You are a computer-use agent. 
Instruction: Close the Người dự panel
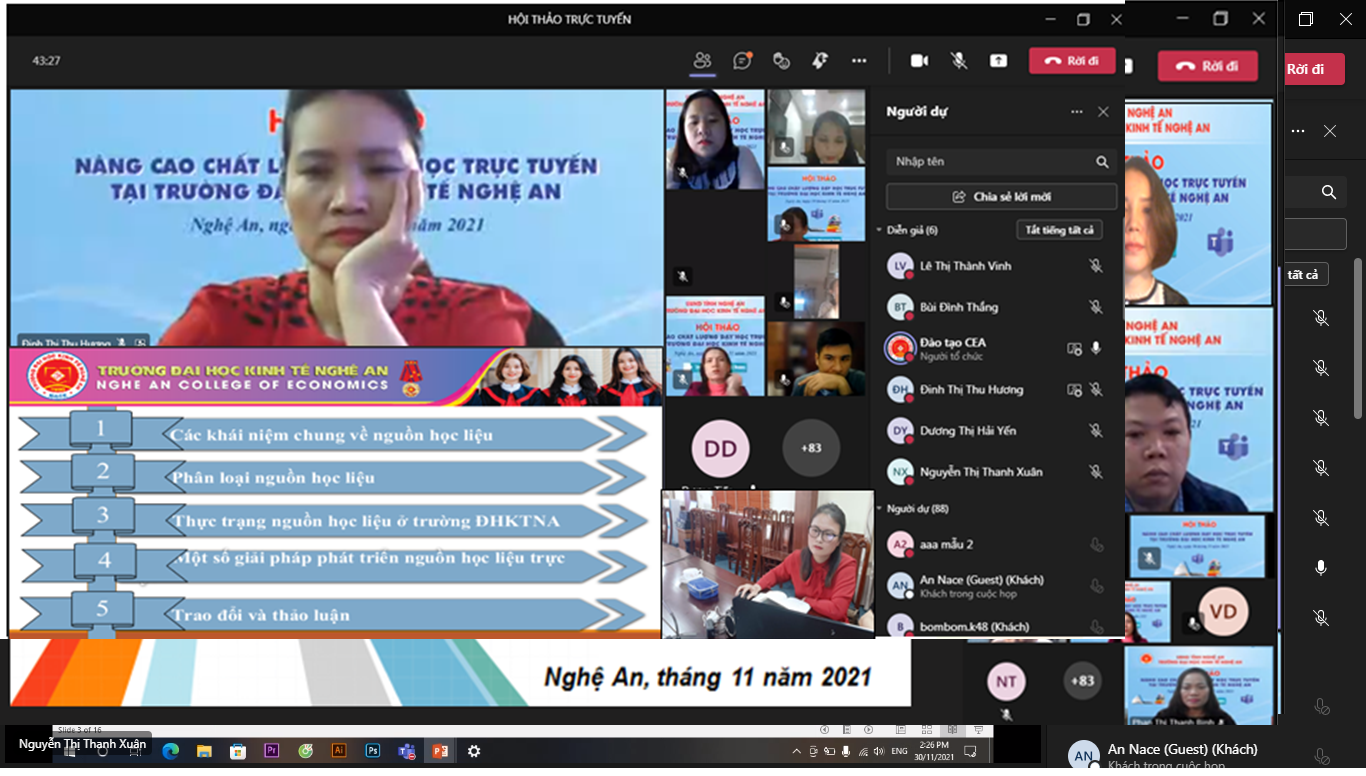[x=1103, y=112]
